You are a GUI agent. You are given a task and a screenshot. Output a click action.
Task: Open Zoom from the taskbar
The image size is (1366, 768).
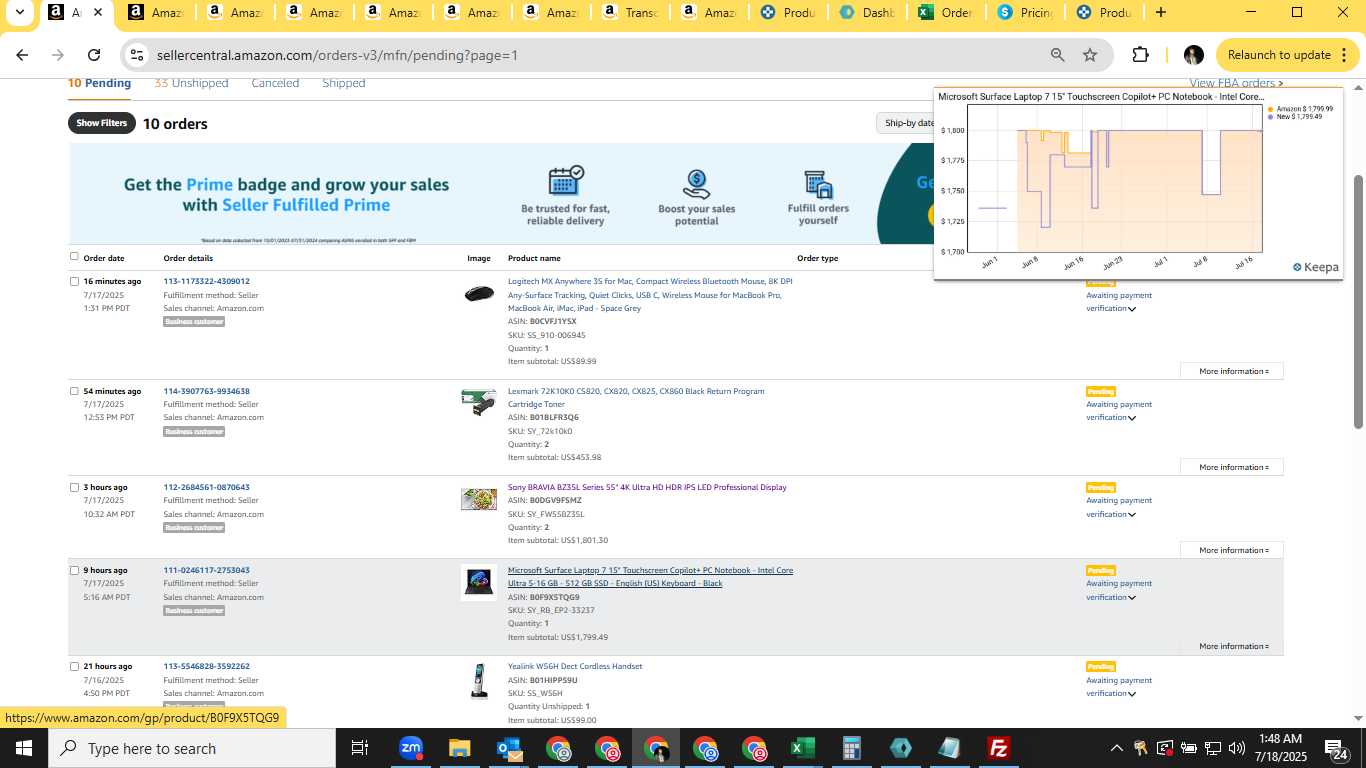tap(410, 748)
